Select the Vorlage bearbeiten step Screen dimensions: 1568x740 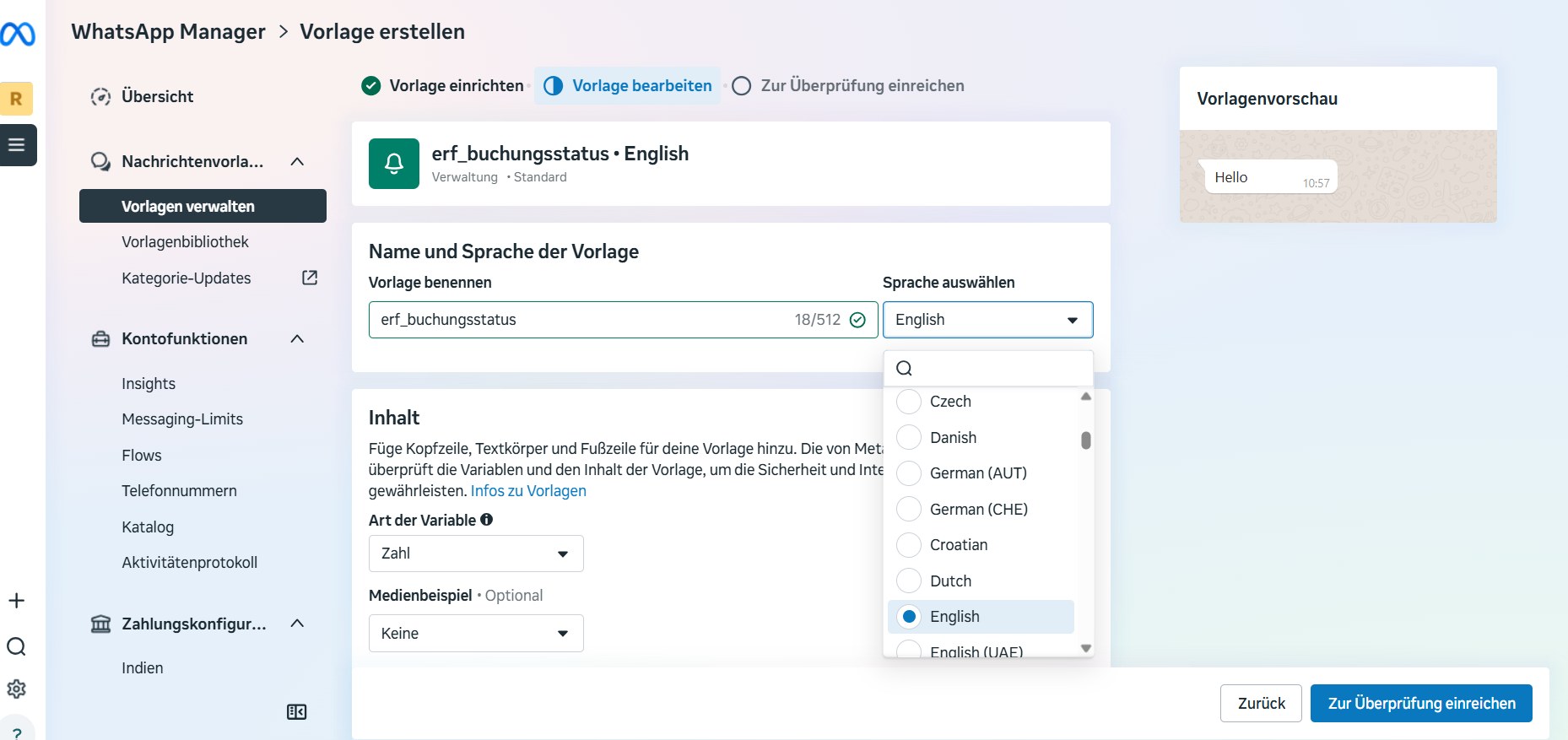click(628, 86)
